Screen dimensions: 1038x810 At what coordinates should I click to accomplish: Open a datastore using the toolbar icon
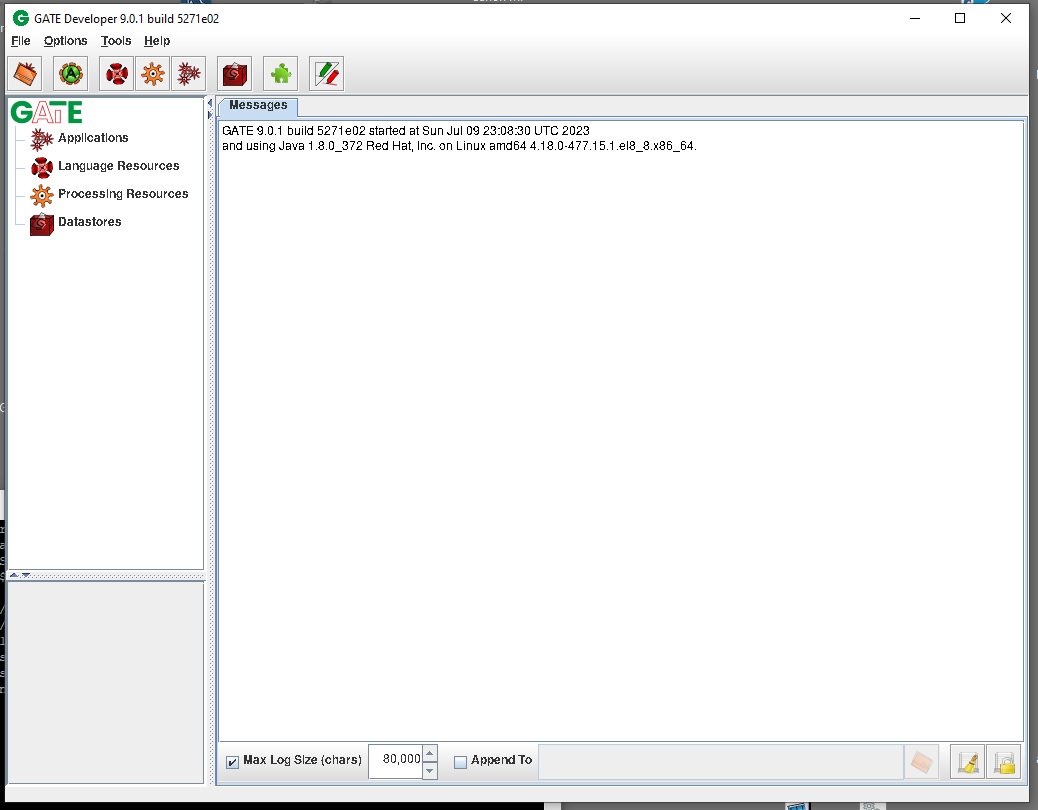[234, 73]
